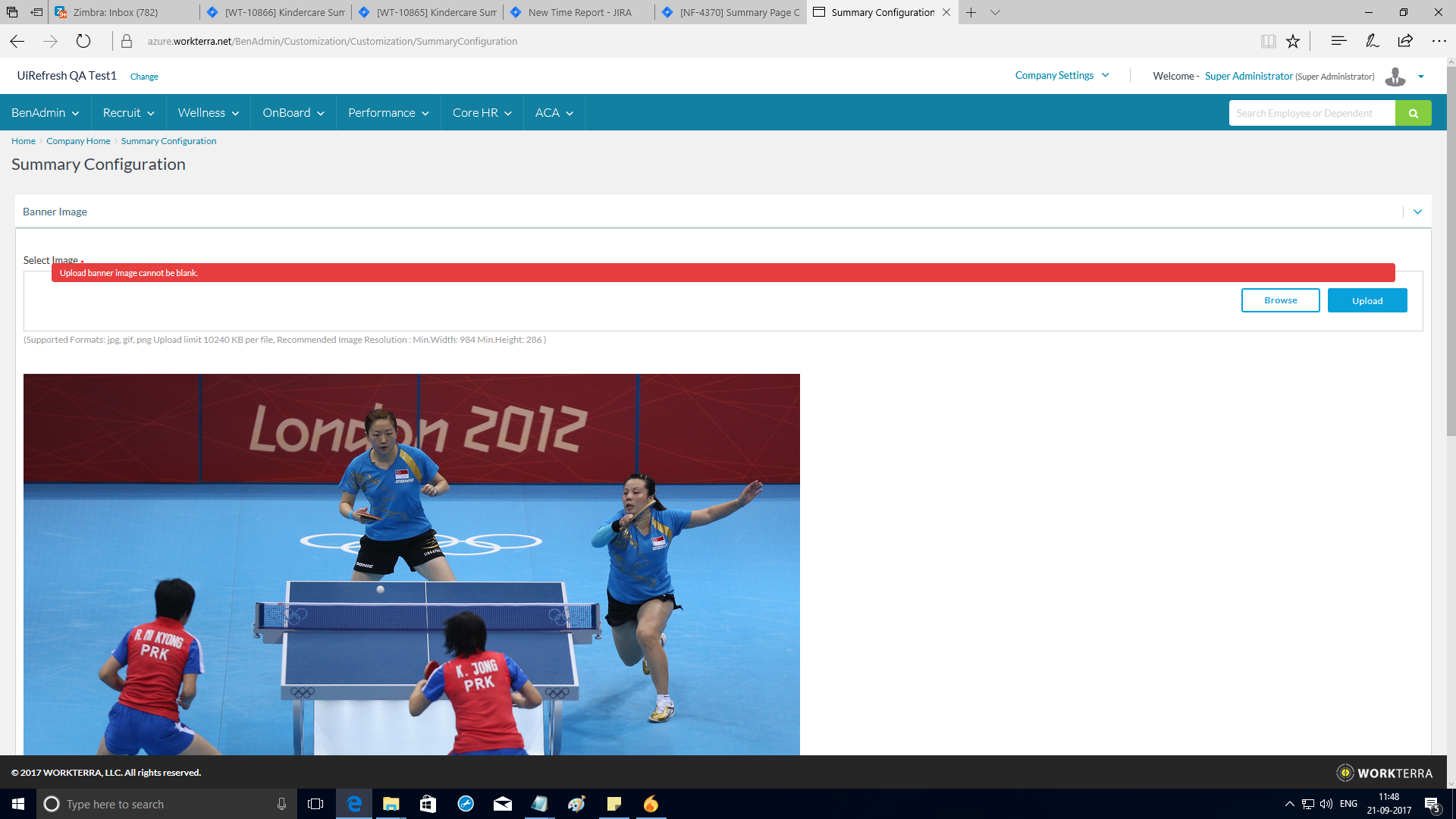Viewport: 1456px width, 819px height.
Task: Refresh the current page
Action: click(83, 42)
